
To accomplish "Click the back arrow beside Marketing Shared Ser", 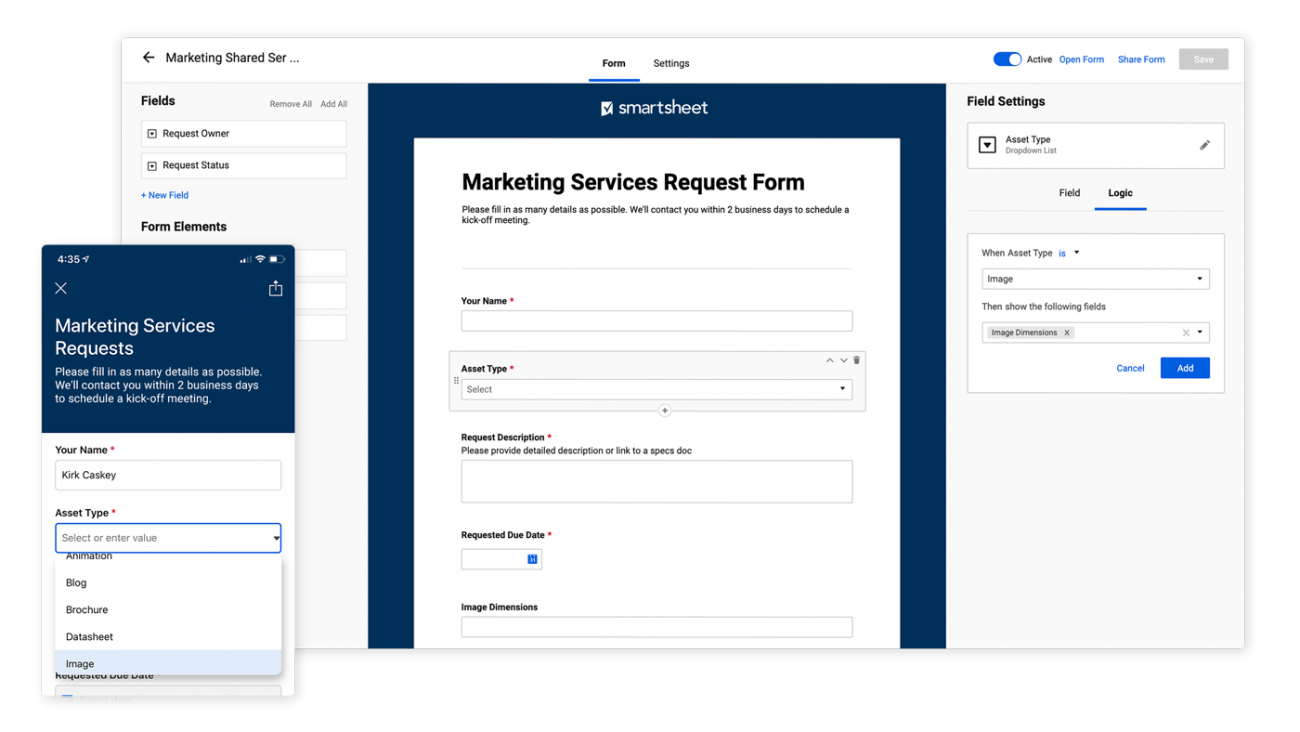I will (x=148, y=58).
